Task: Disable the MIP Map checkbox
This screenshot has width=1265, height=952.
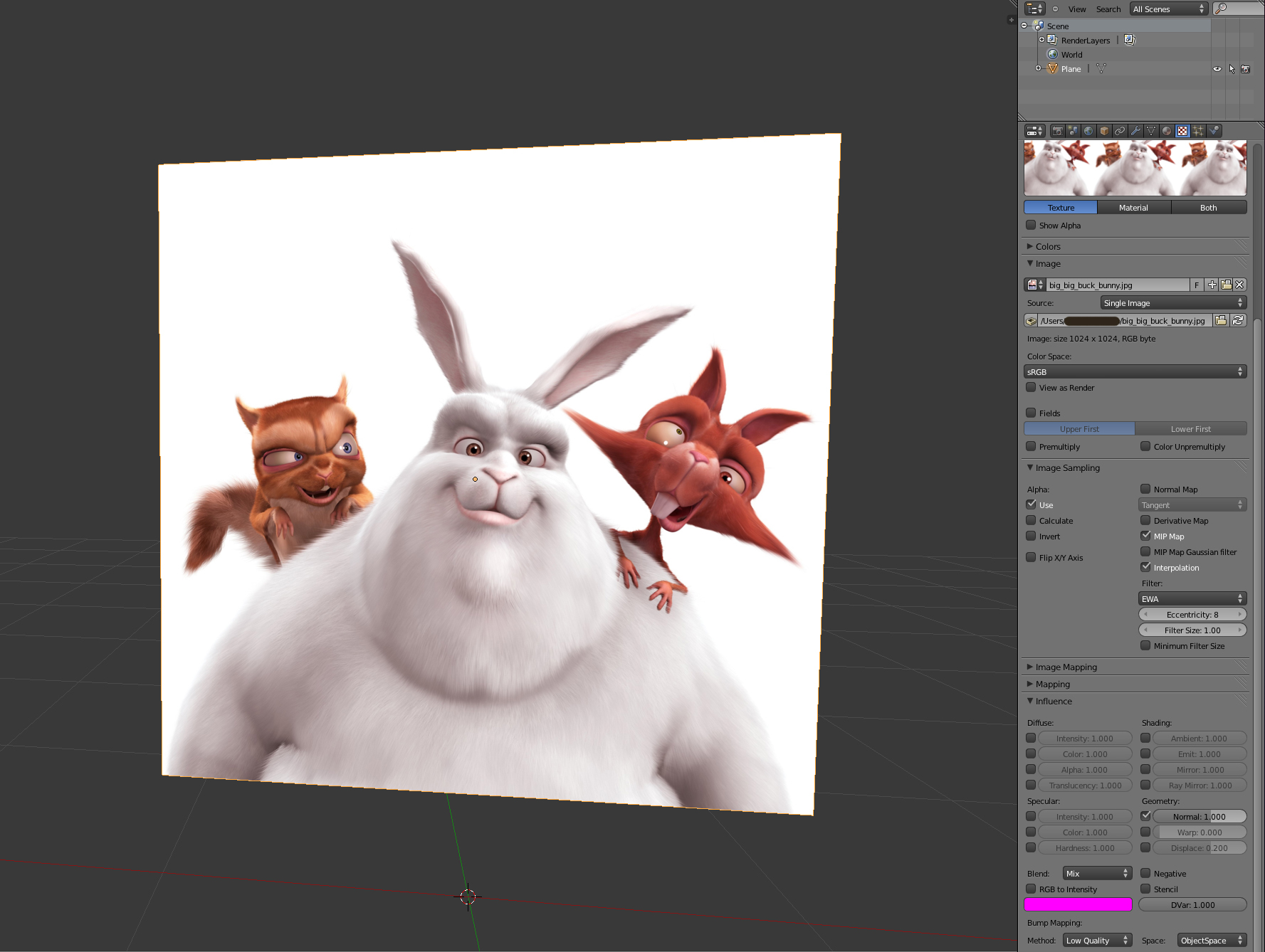Action: pyautogui.click(x=1145, y=536)
